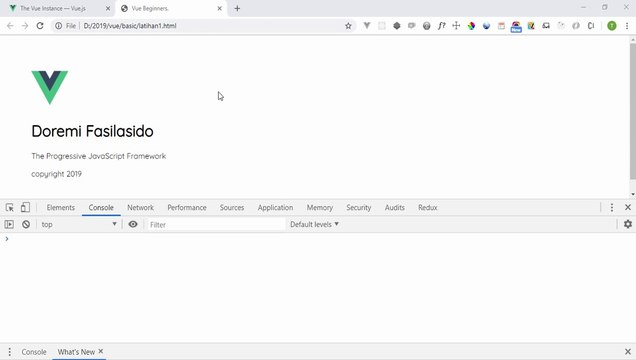Go back using the browser back arrow
The height and width of the screenshot is (360, 636).
[10, 26]
